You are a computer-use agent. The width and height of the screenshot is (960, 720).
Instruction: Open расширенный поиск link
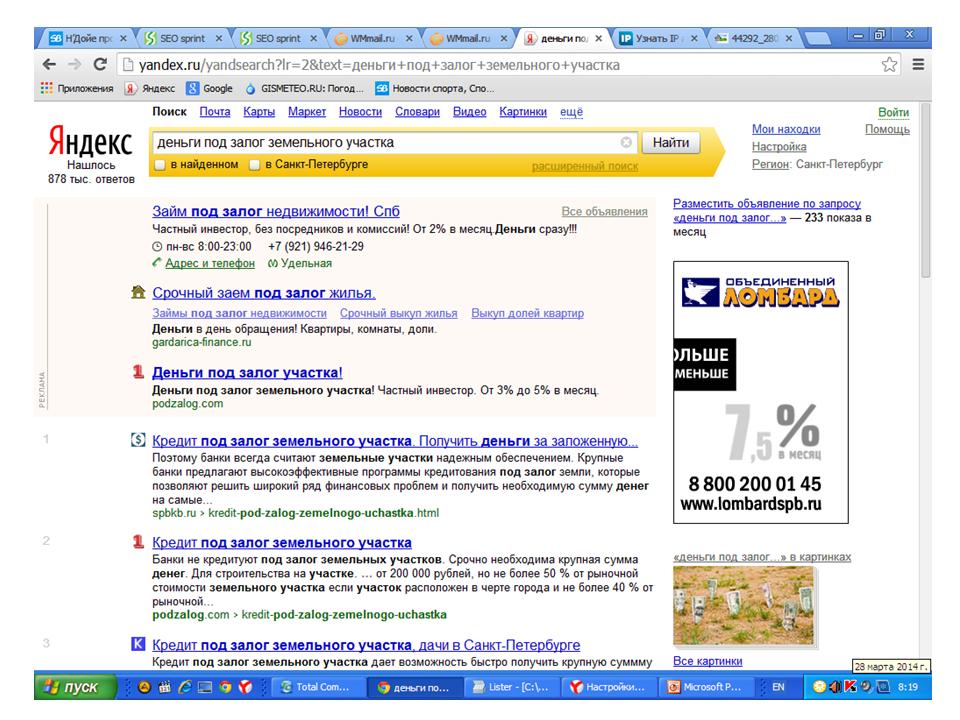coord(585,166)
